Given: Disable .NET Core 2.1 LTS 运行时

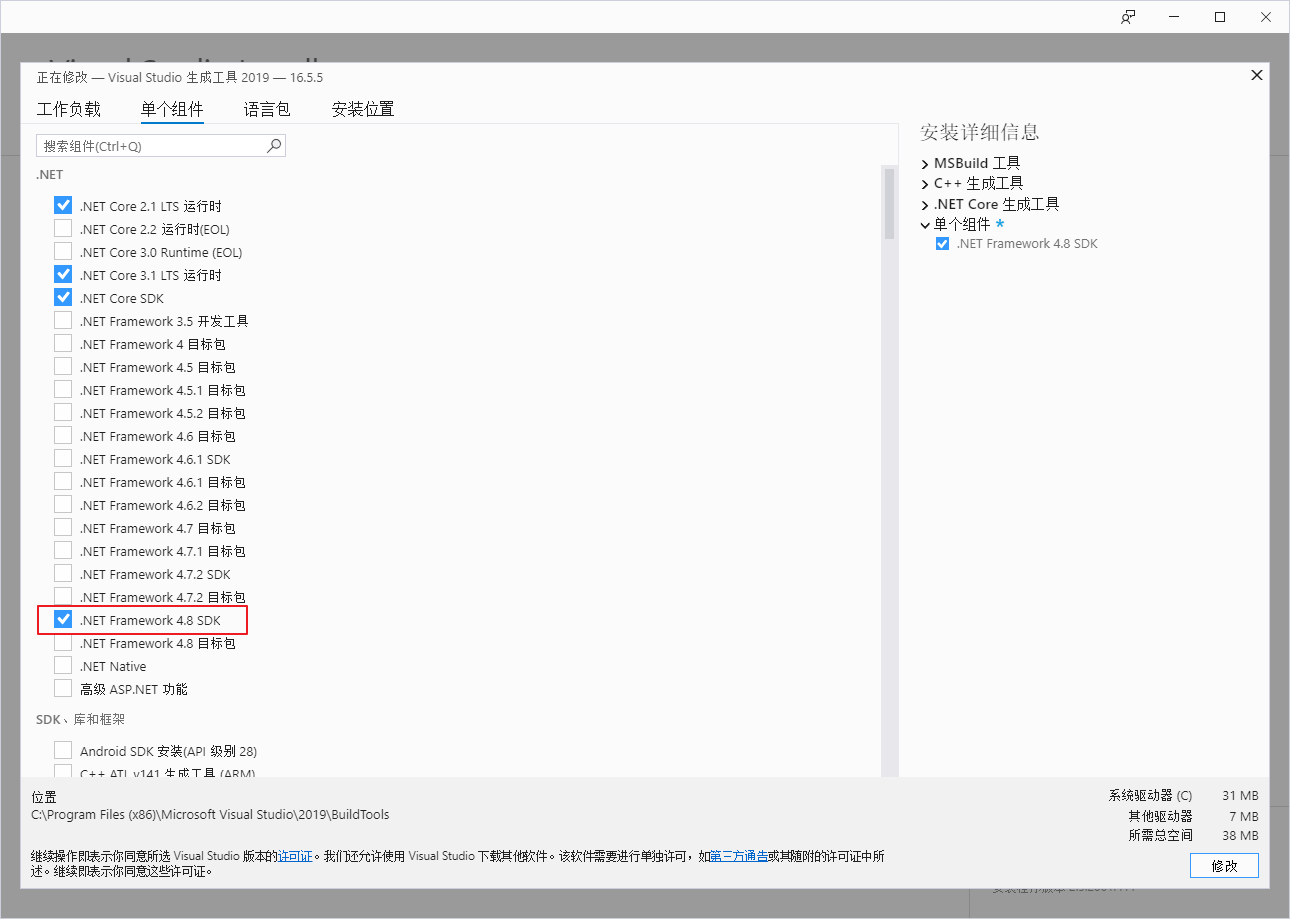Looking at the screenshot, I should (x=63, y=205).
